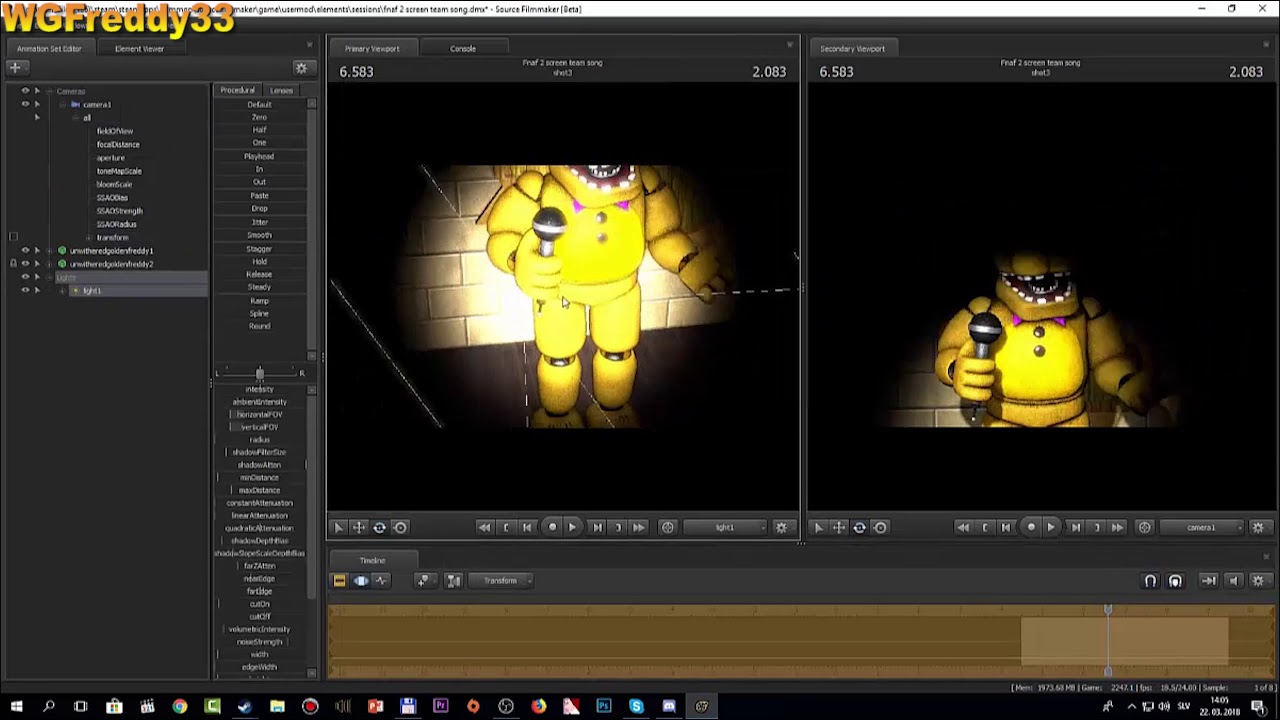This screenshot has width=1280, height=720.
Task: Collapse the camera1 tree node
Action: pyautogui.click(x=62, y=104)
